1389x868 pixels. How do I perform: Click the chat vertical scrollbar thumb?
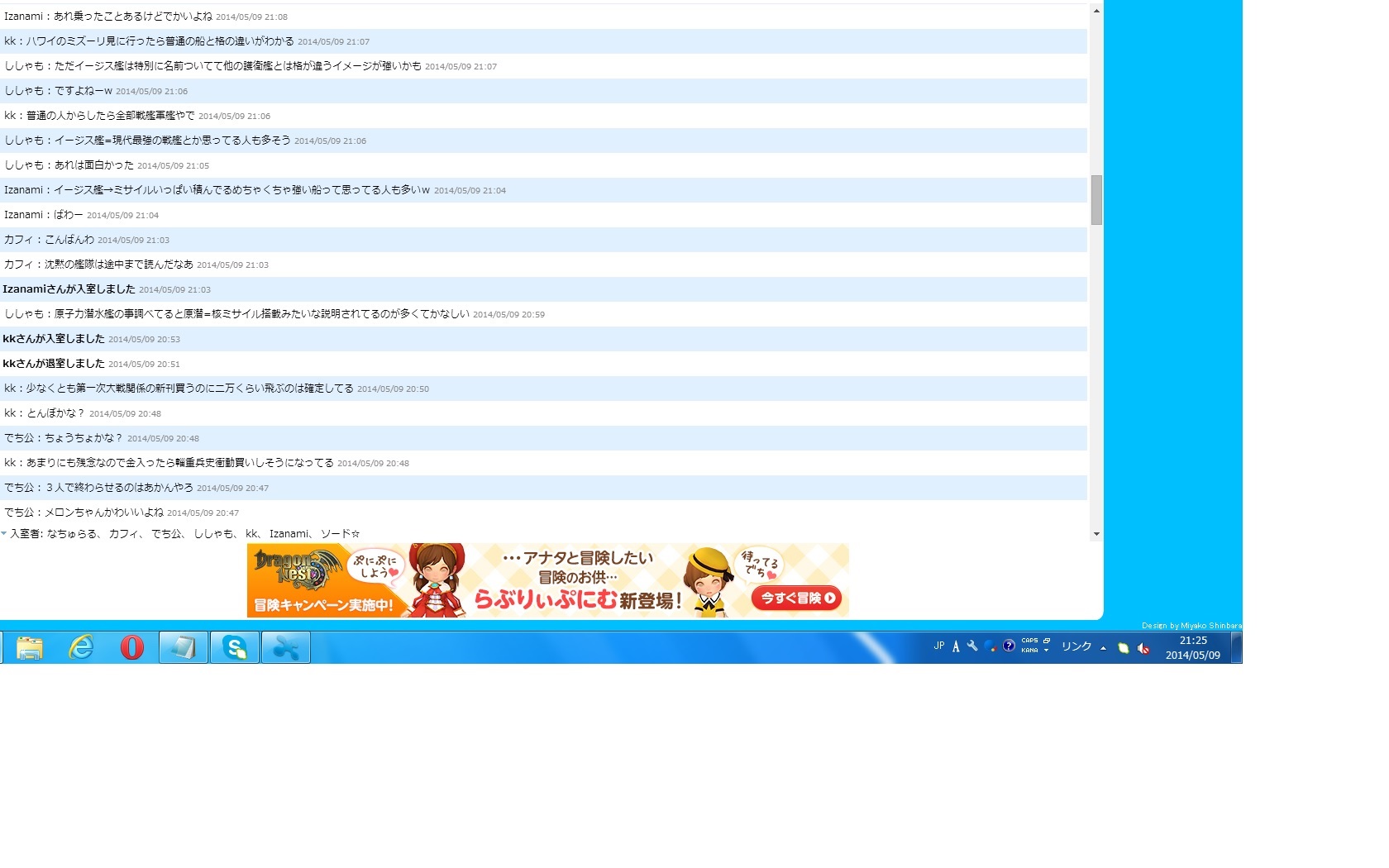click(1096, 199)
